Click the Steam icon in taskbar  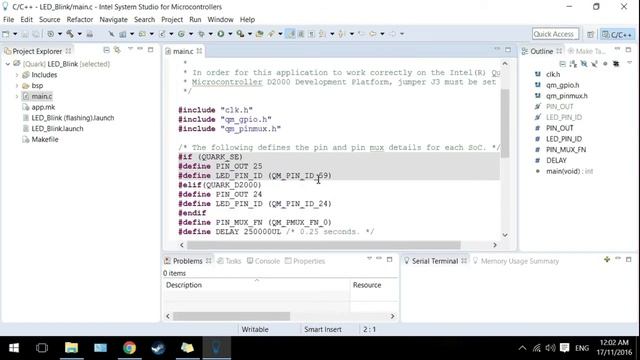[x=158, y=348]
